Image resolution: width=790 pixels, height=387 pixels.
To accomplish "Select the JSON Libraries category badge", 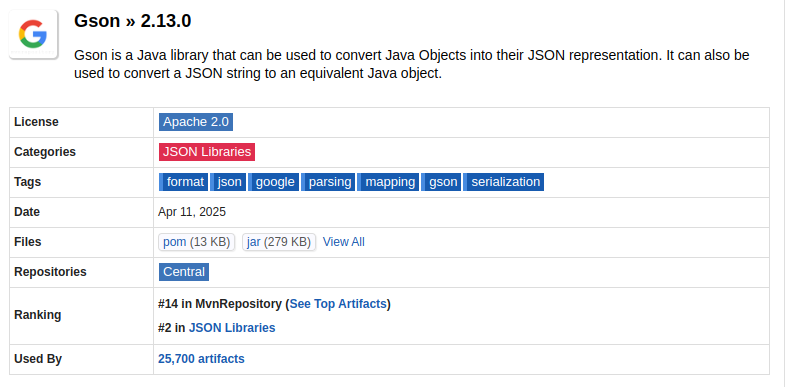I will click(x=207, y=152).
